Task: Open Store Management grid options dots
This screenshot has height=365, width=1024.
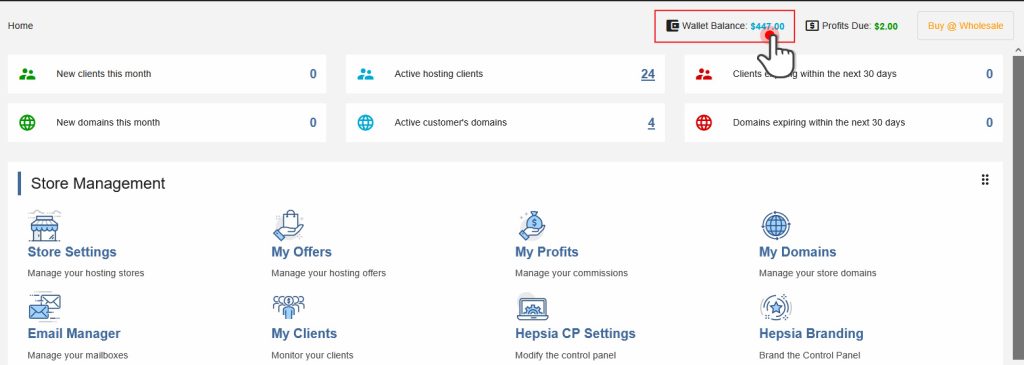Action: (x=985, y=180)
